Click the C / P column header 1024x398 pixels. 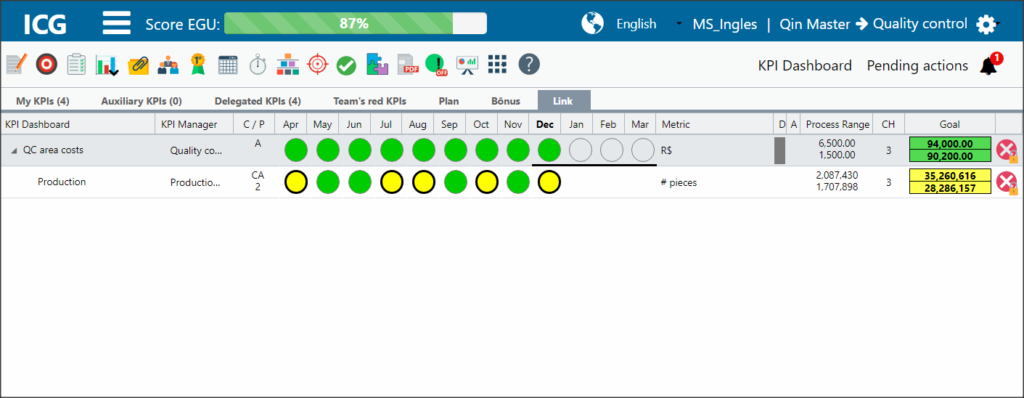(254, 124)
